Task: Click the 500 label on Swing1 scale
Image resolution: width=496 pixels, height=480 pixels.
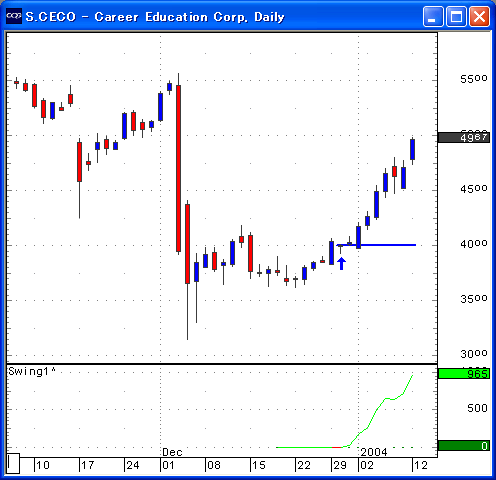Action: 477,408
